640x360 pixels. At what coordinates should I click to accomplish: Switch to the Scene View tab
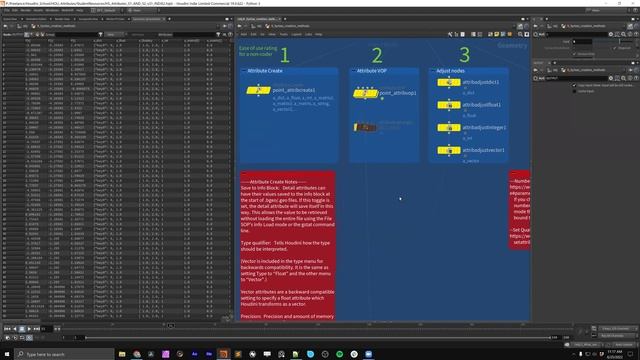point(10,19)
